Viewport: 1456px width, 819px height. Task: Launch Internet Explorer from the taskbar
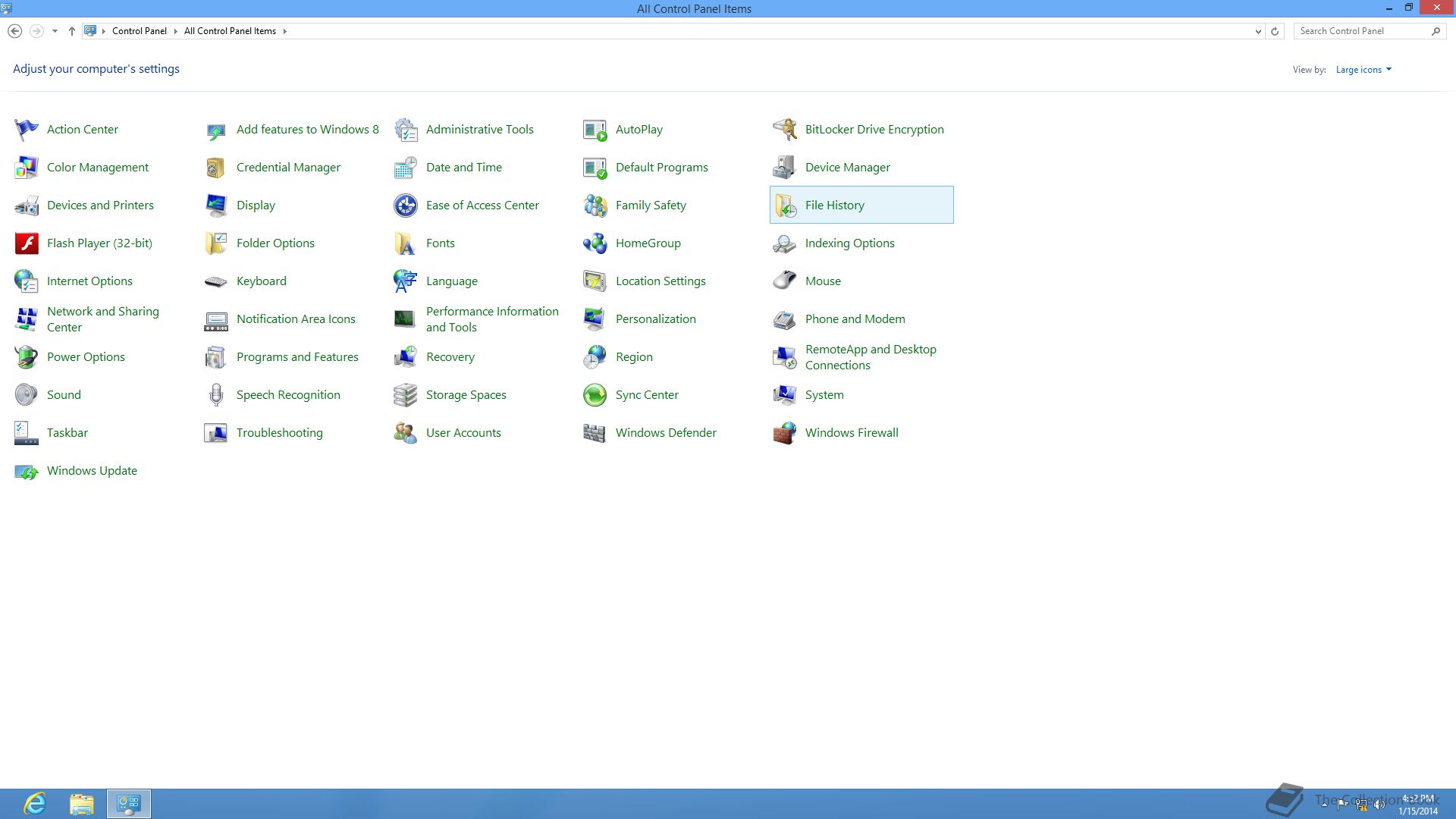pyautogui.click(x=35, y=804)
